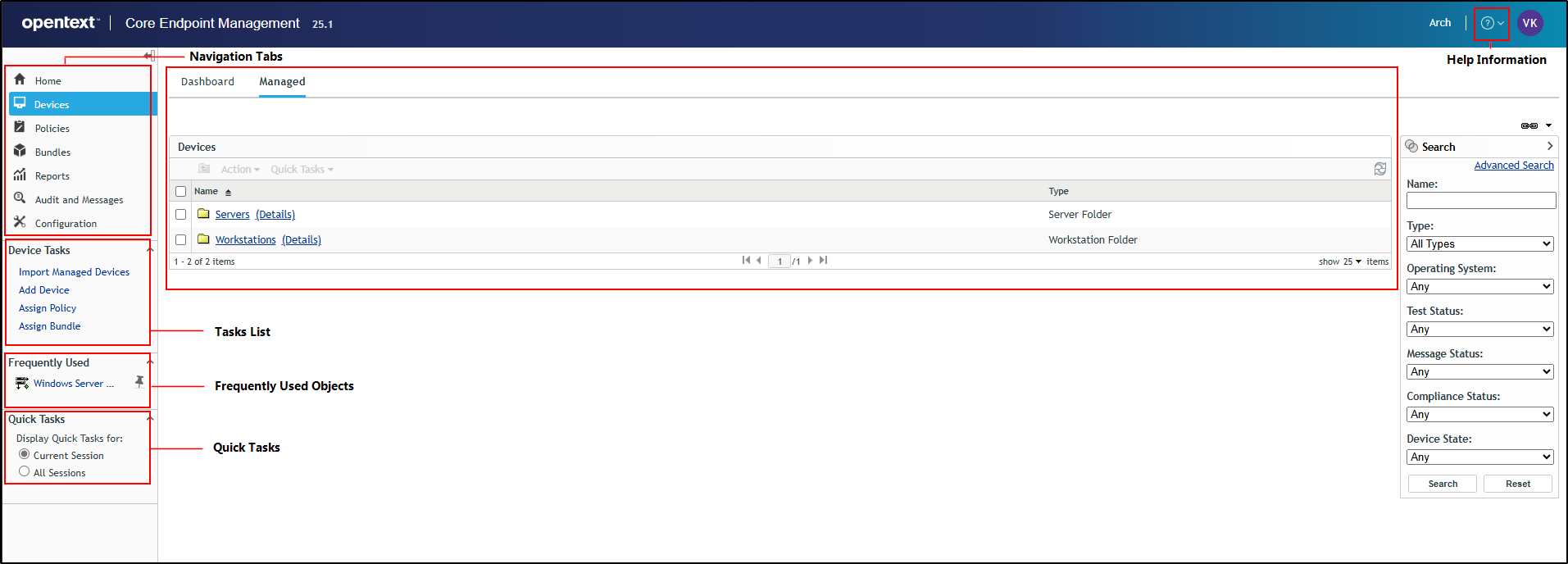The image size is (1568, 564).
Task: Select the All Sessions radio button
Action: 24,471
